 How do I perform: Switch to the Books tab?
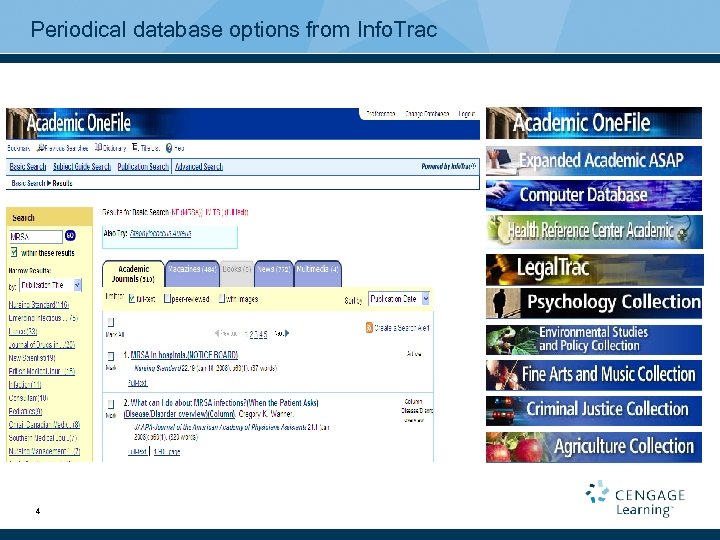pos(237,274)
